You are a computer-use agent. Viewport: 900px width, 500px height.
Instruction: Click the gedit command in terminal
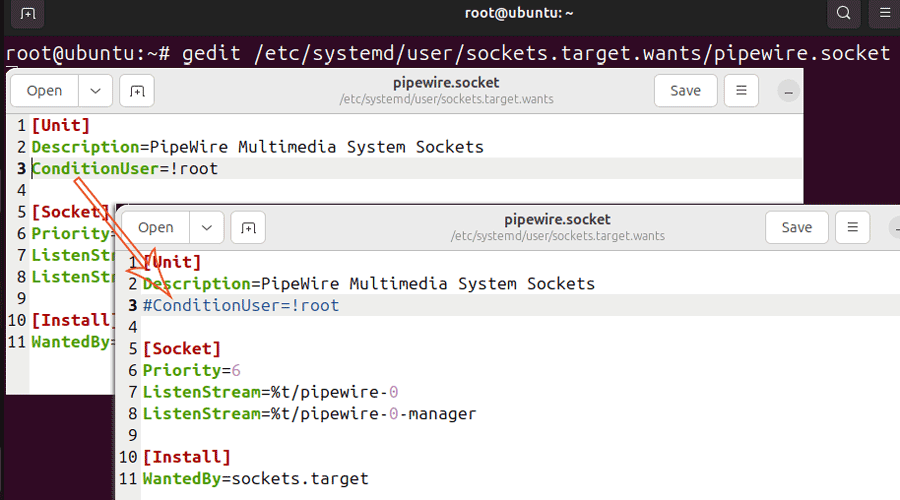[536, 53]
